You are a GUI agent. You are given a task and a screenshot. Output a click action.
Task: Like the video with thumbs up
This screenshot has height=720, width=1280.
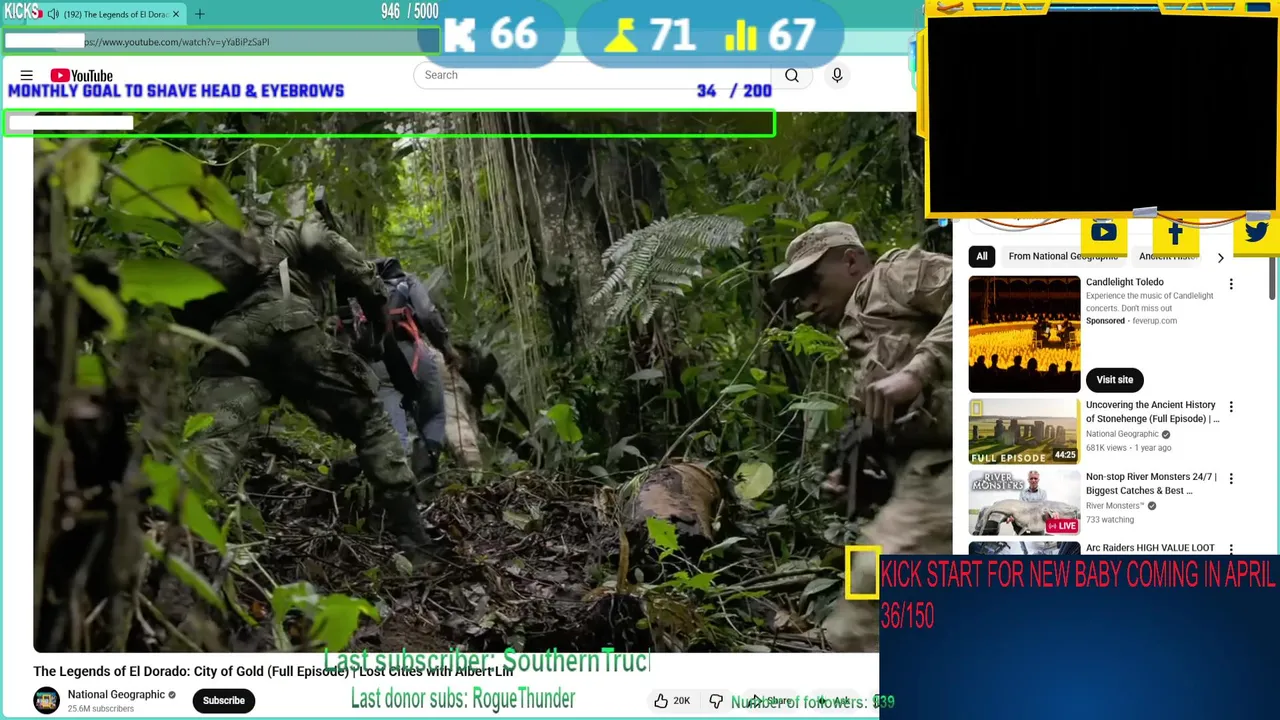661,701
